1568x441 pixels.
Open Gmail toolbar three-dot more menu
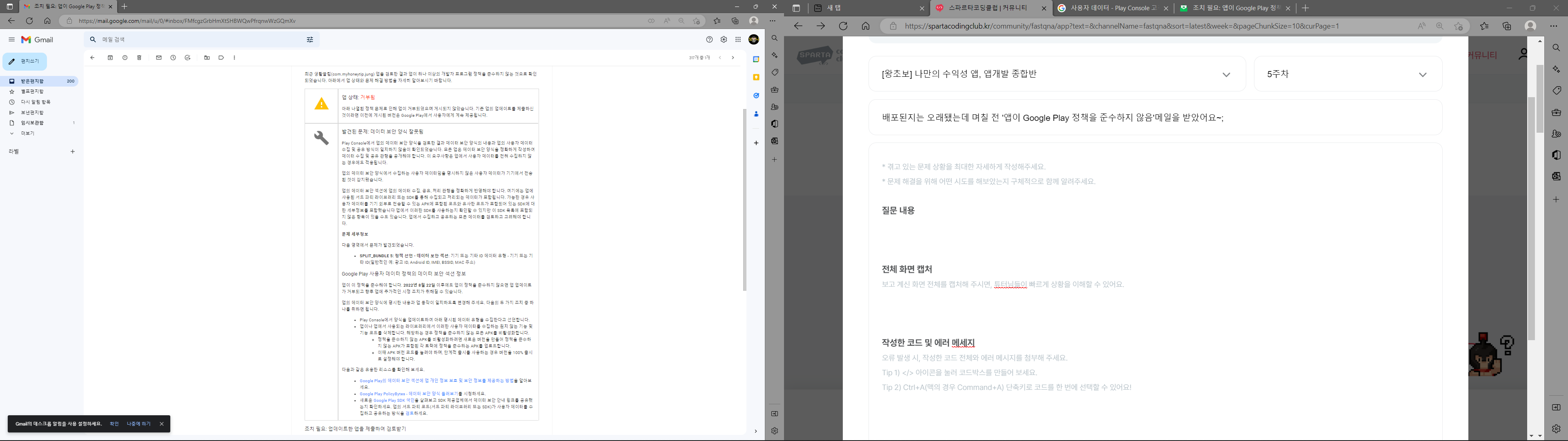click(234, 58)
